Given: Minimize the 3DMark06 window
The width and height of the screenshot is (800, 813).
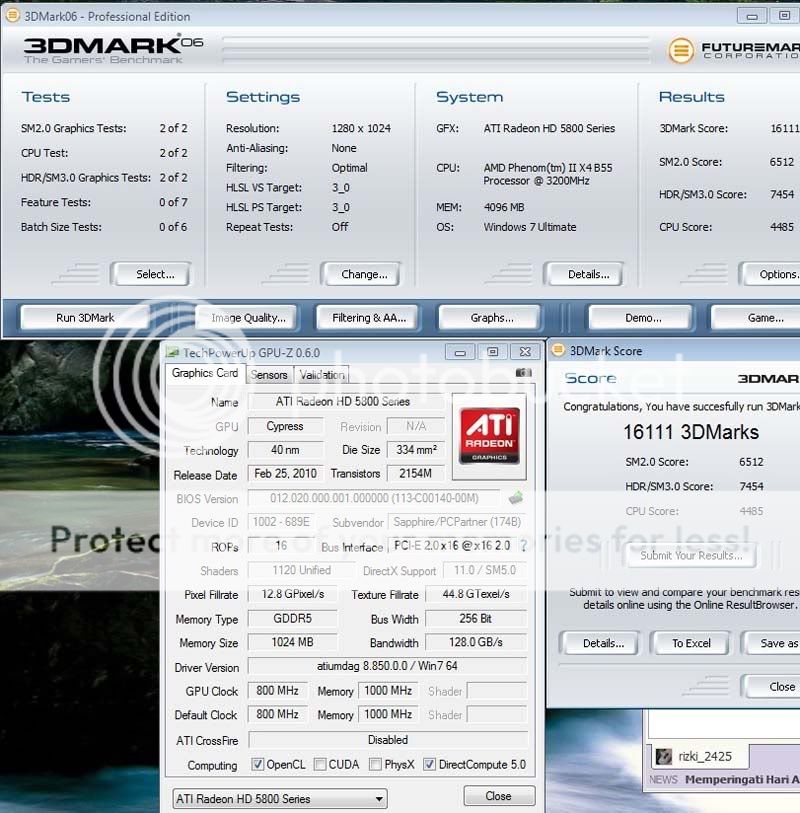Looking at the screenshot, I should pos(752,16).
